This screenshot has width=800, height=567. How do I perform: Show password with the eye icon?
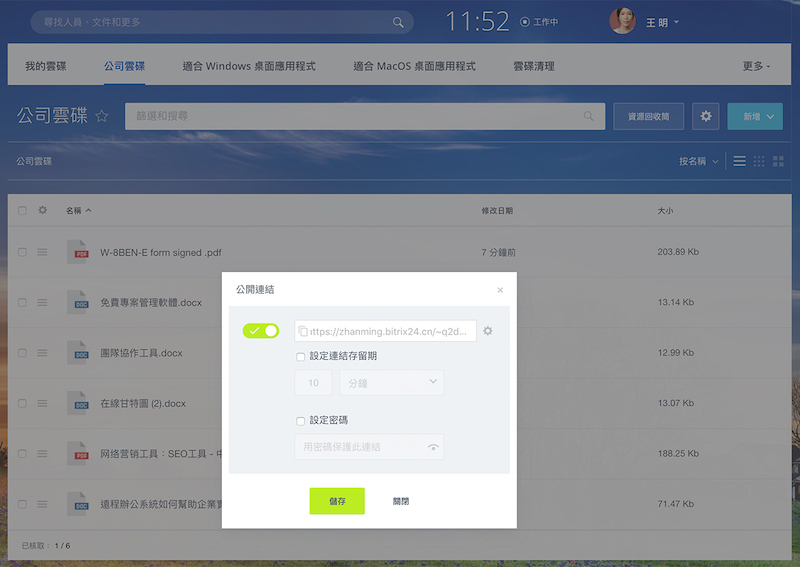(433, 447)
